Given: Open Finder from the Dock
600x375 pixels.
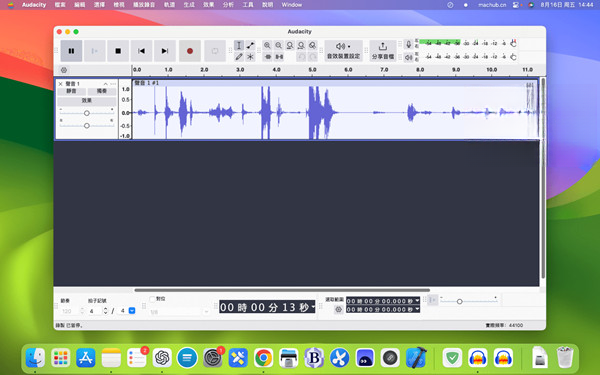Looking at the screenshot, I should pos(35,358).
